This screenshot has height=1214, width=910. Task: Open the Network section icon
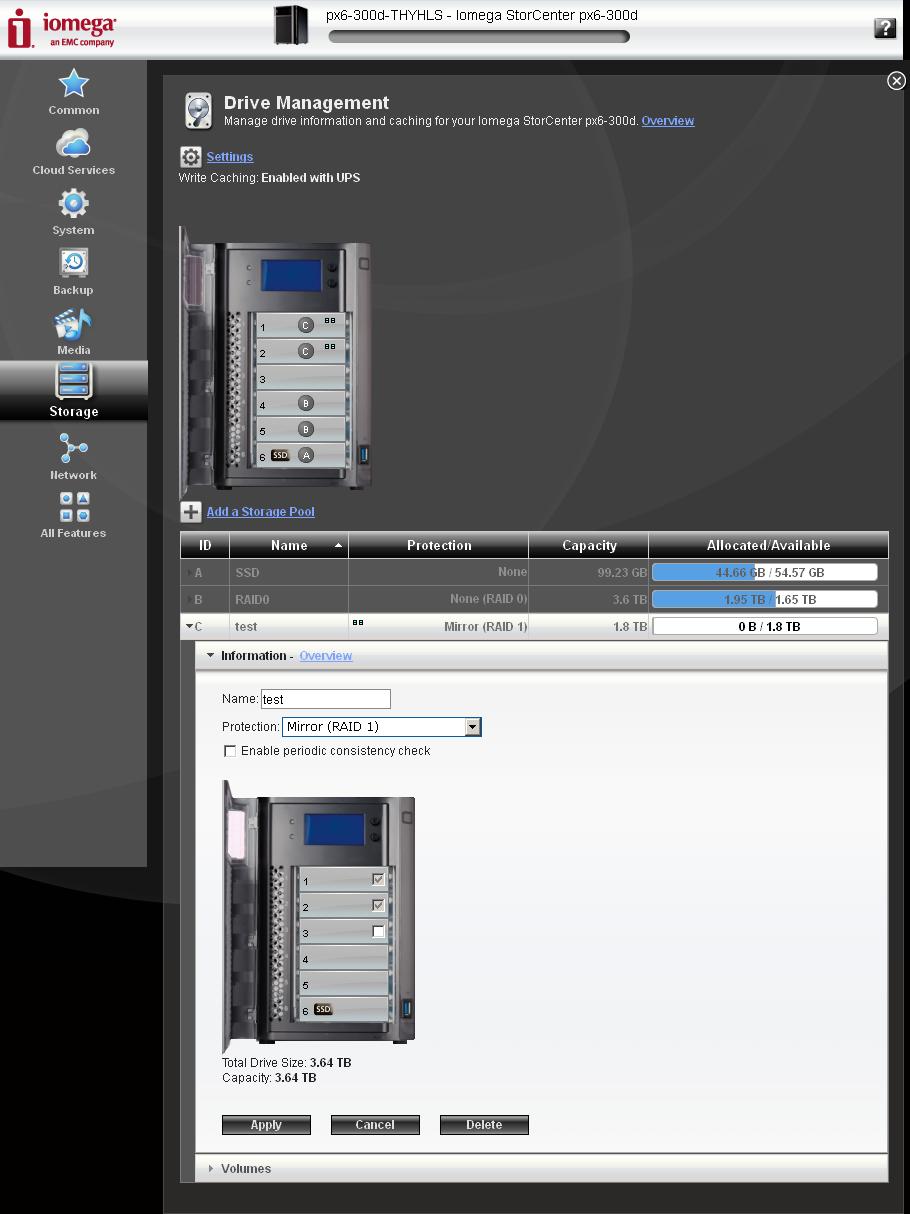click(x=73, y=449)
